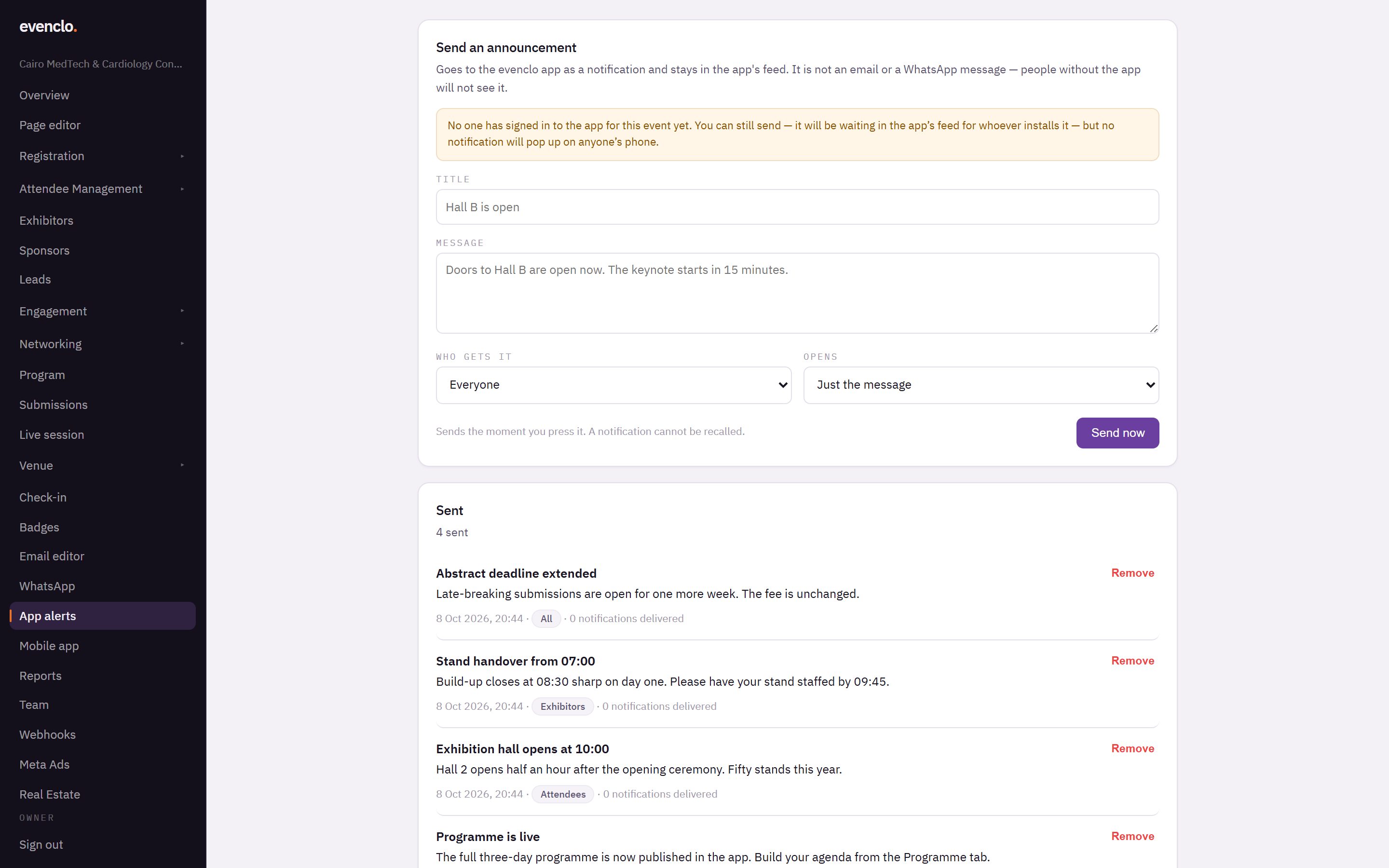Viewport: 1389px width, 868px height.
Task: Expand the Registration submenu arrow
Action: 182,156
